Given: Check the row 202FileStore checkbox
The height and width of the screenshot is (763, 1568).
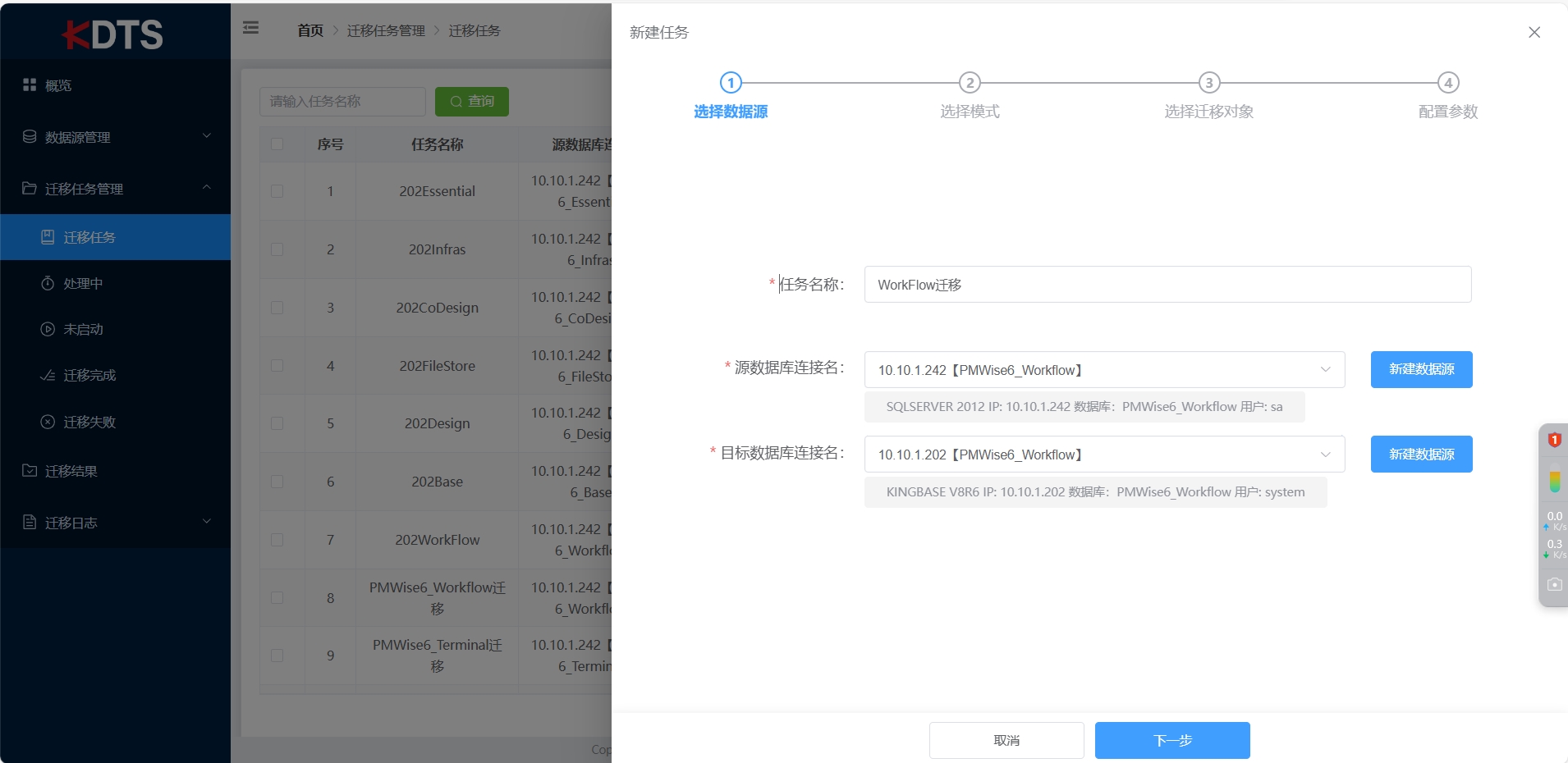Looking at the screenshot, I should point(277,366).
